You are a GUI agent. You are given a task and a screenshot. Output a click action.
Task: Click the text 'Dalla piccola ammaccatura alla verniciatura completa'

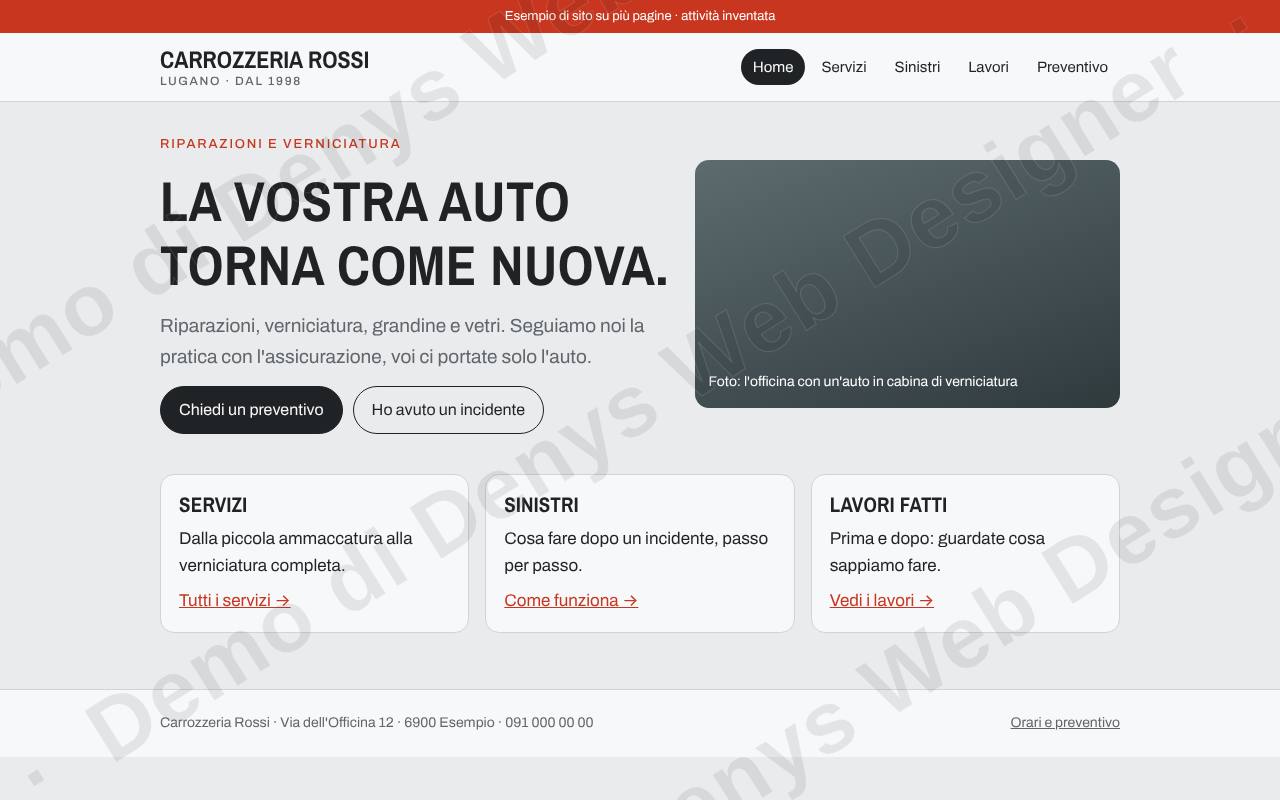[x=296, y=551]
